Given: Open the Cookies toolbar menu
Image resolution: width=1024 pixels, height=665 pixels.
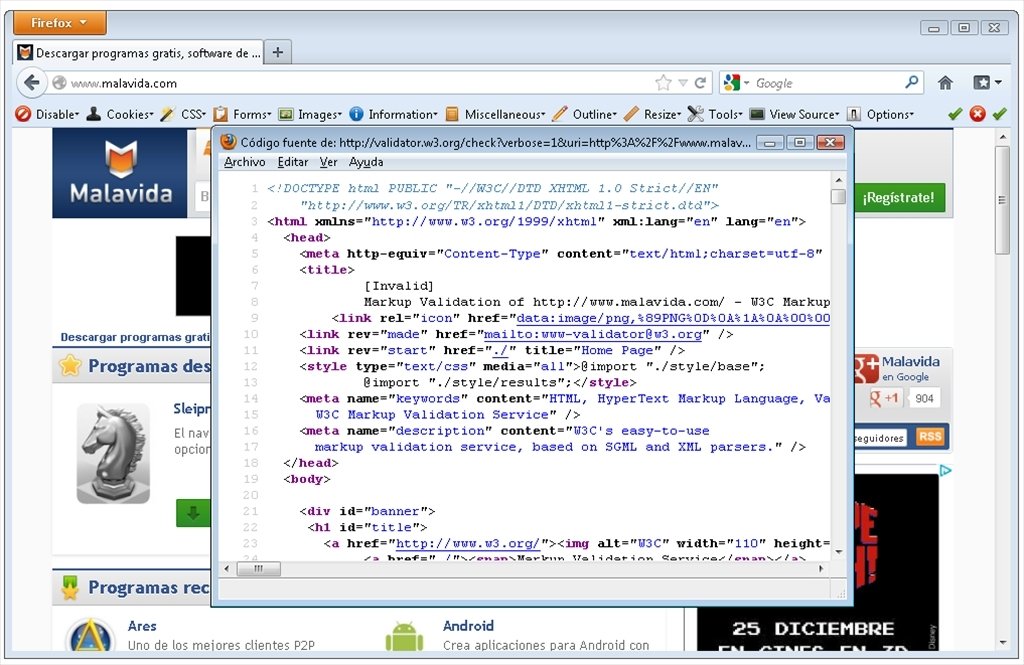Looking at the screenshot, I should 120,114.
